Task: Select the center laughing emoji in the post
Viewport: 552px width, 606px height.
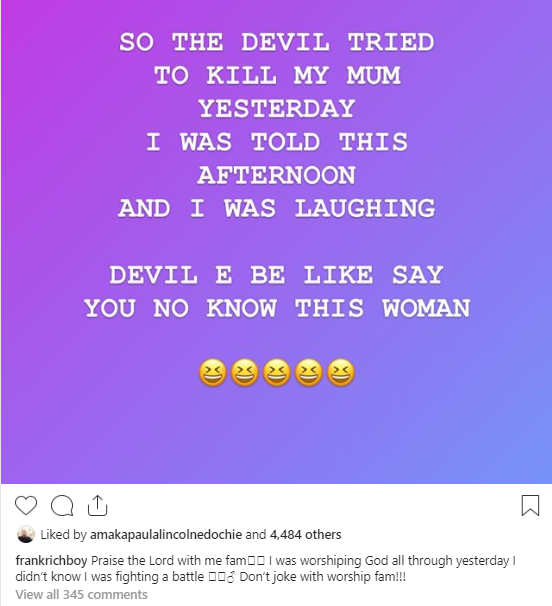Action: coord(276,373)
